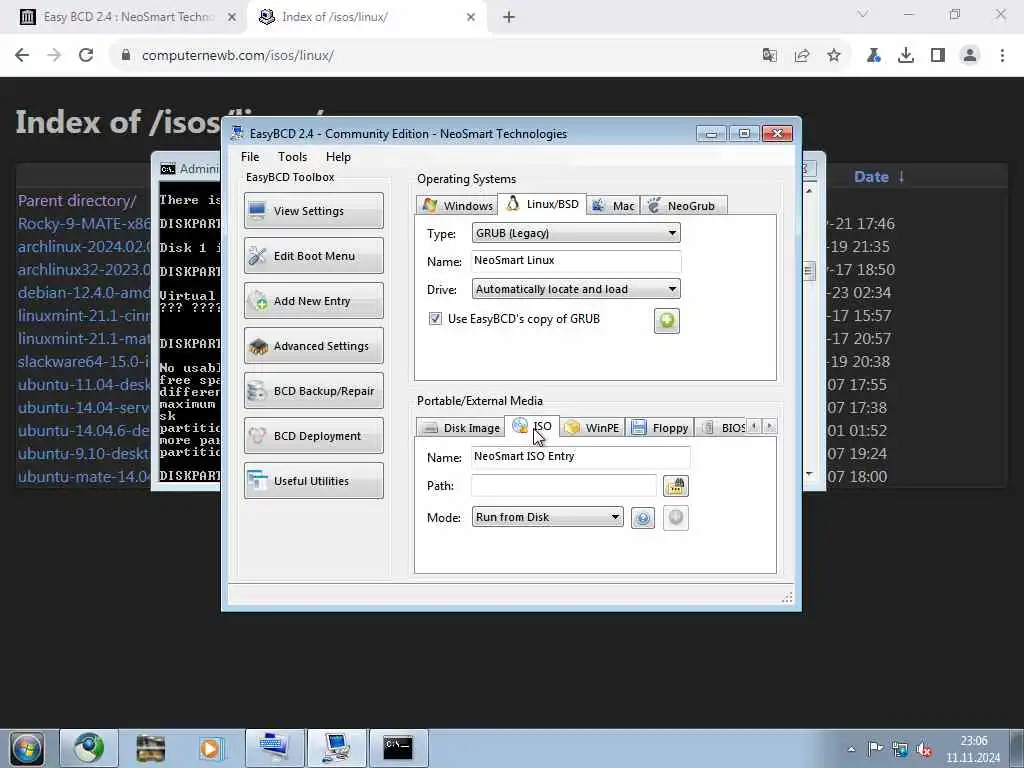Open Add New Entry section

pos(313,300)
